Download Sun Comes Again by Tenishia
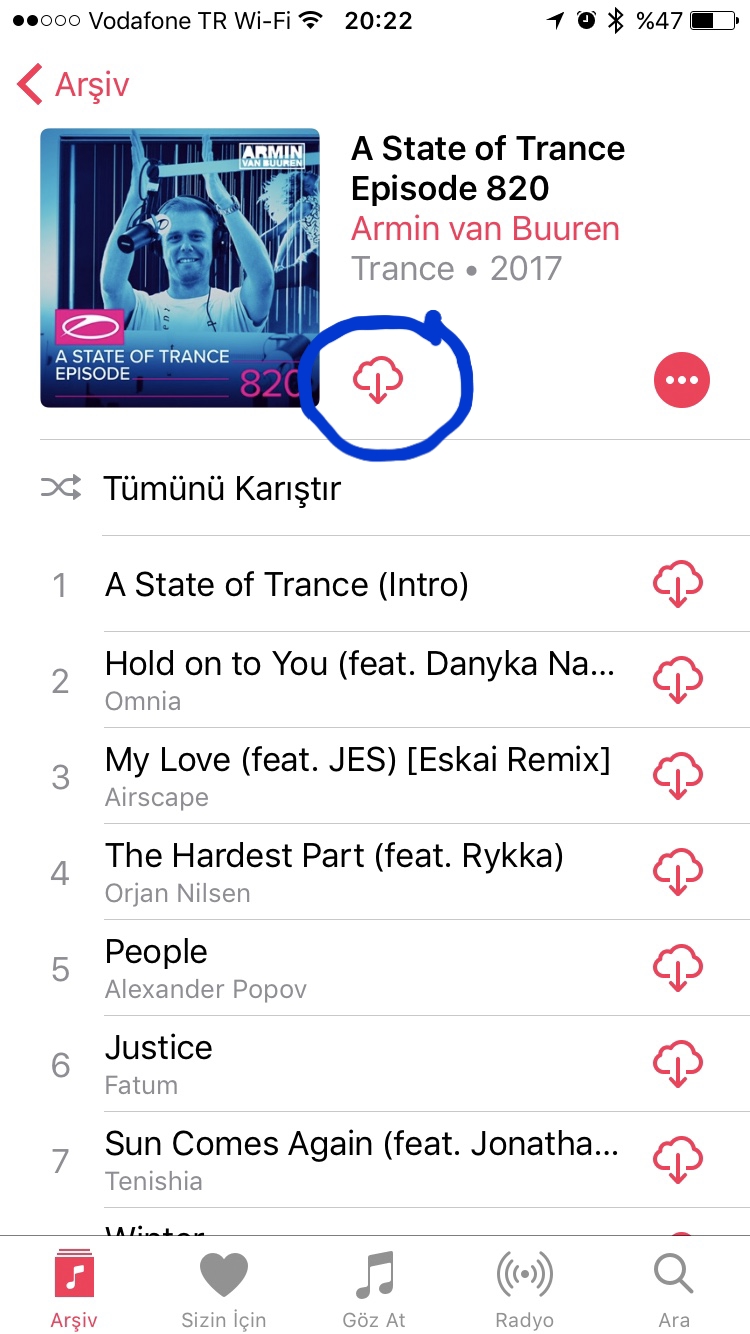Screen dimensions: 750x1334 click(678, 1160)
